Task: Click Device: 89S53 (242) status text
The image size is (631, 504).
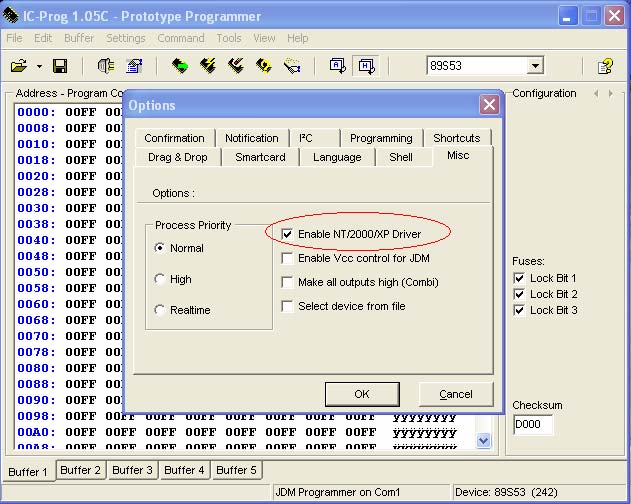Action: pos(506,492)
